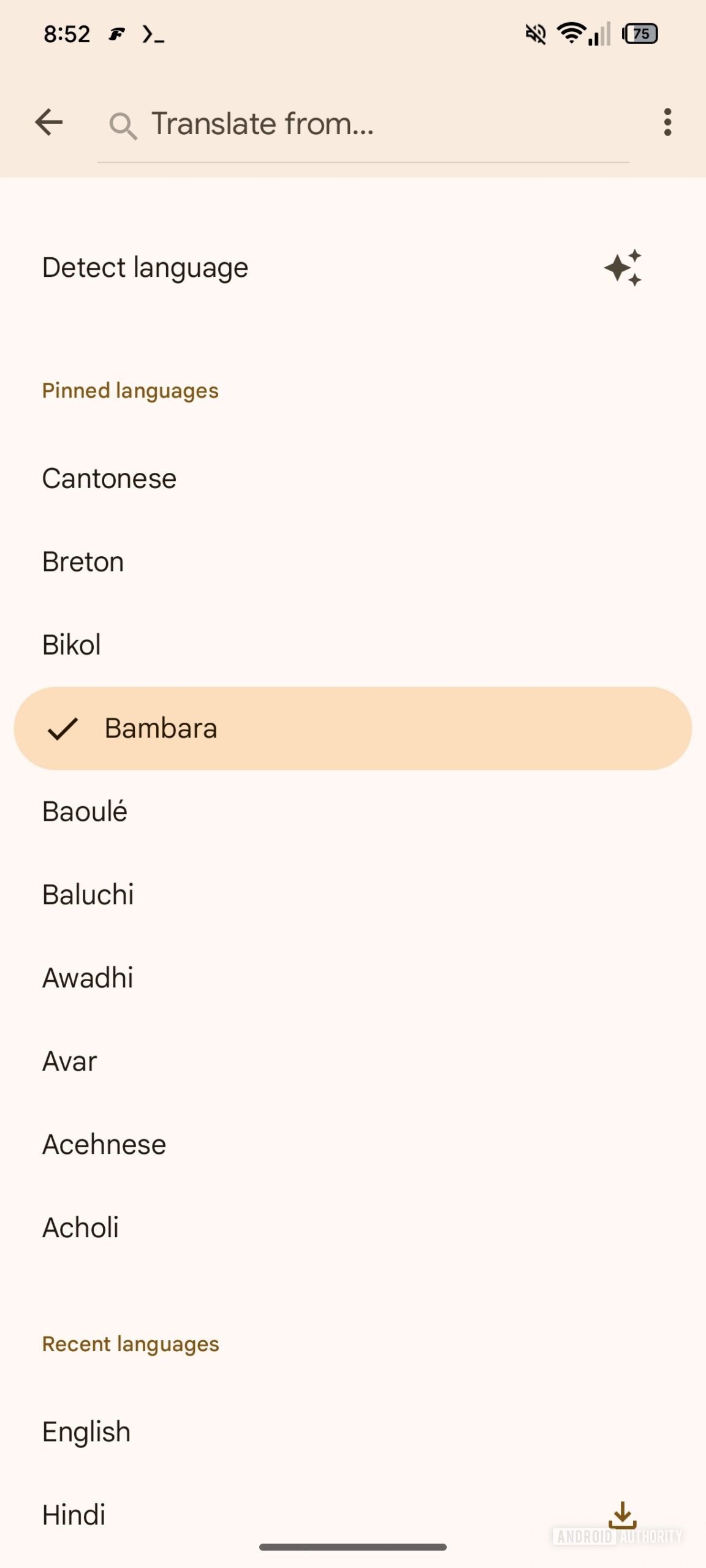Choose Awadhi as translate-from language
Viewport: 706px width, 1568px height.
(88, 978)
